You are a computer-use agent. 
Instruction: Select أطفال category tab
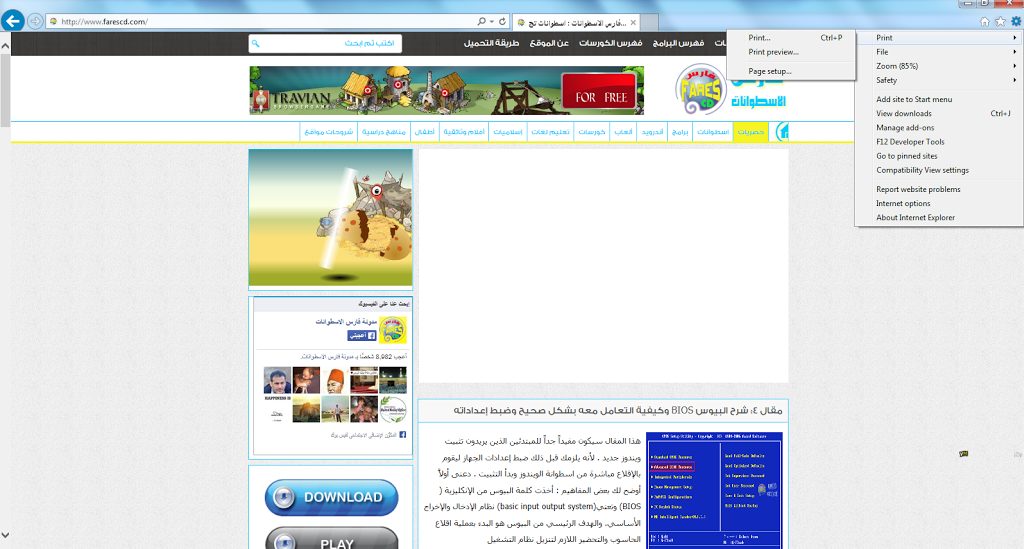click(424, 132)
